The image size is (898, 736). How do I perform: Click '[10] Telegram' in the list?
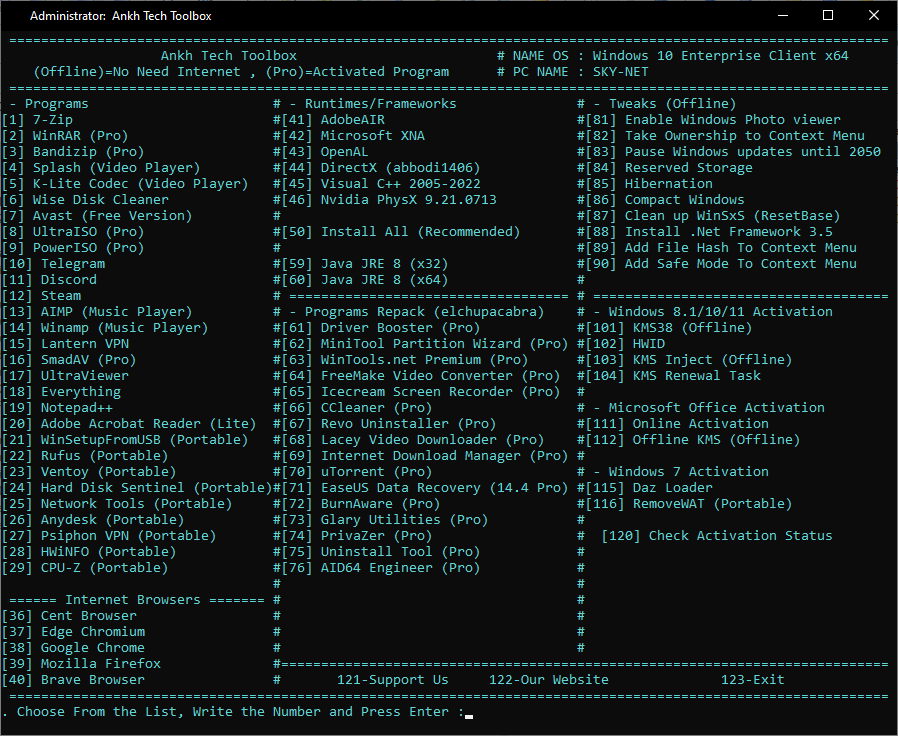54,264
